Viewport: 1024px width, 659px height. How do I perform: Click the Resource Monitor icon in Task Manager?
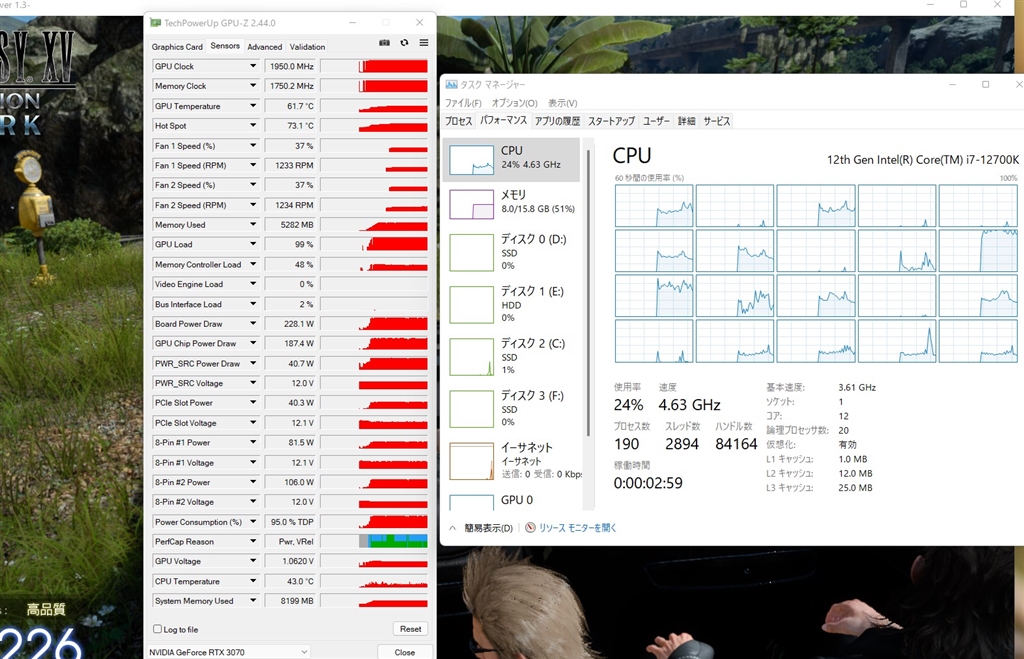point(530,528)
